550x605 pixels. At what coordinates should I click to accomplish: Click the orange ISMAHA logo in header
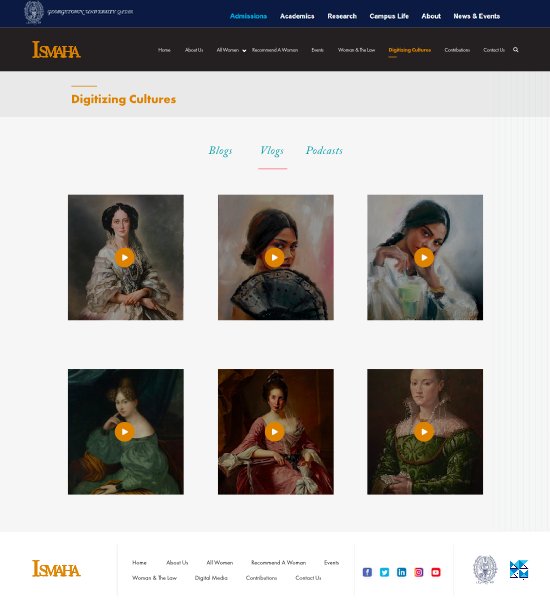click(56, 50)
